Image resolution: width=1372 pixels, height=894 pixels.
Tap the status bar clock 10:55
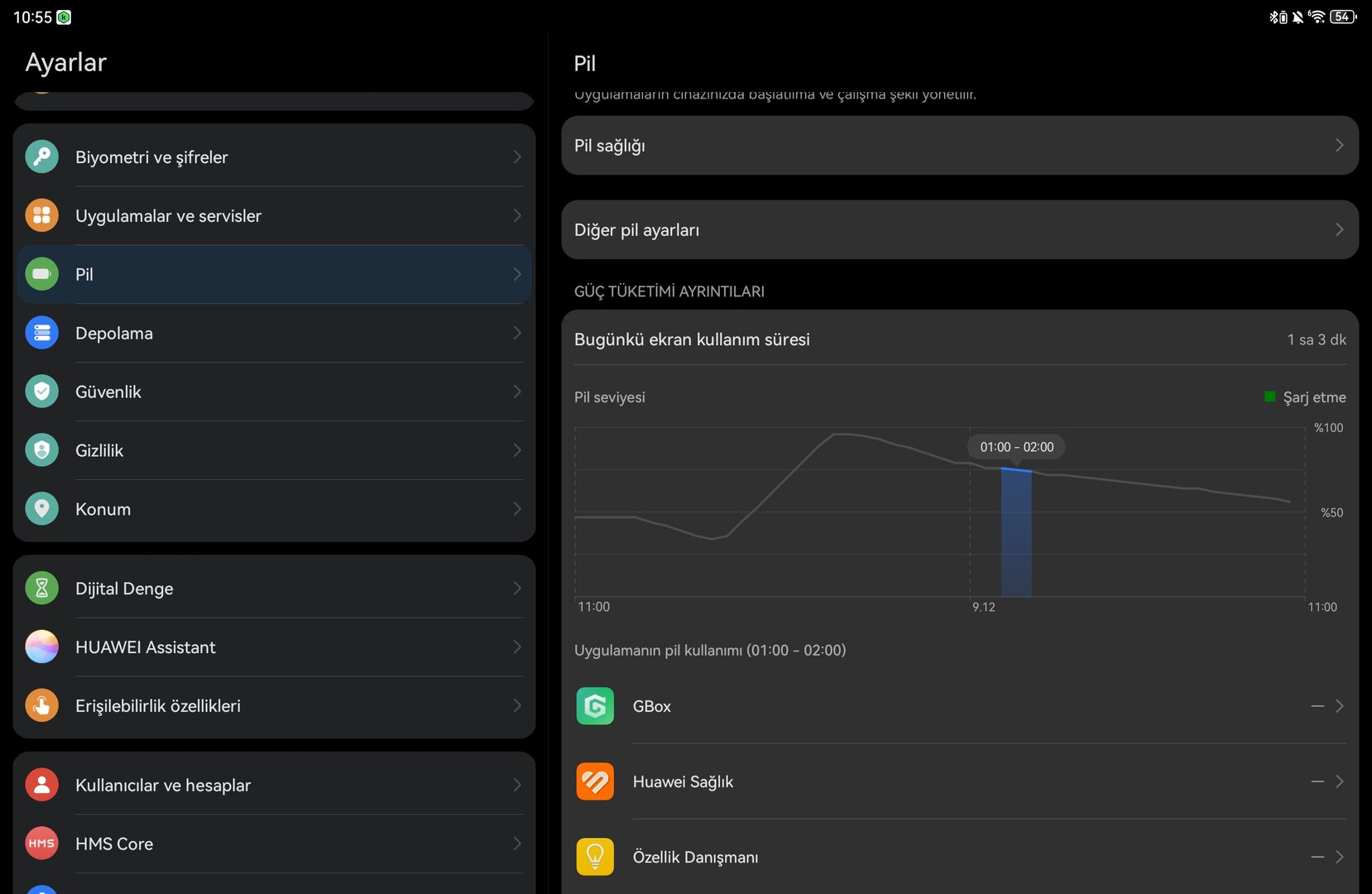point(32,17)
